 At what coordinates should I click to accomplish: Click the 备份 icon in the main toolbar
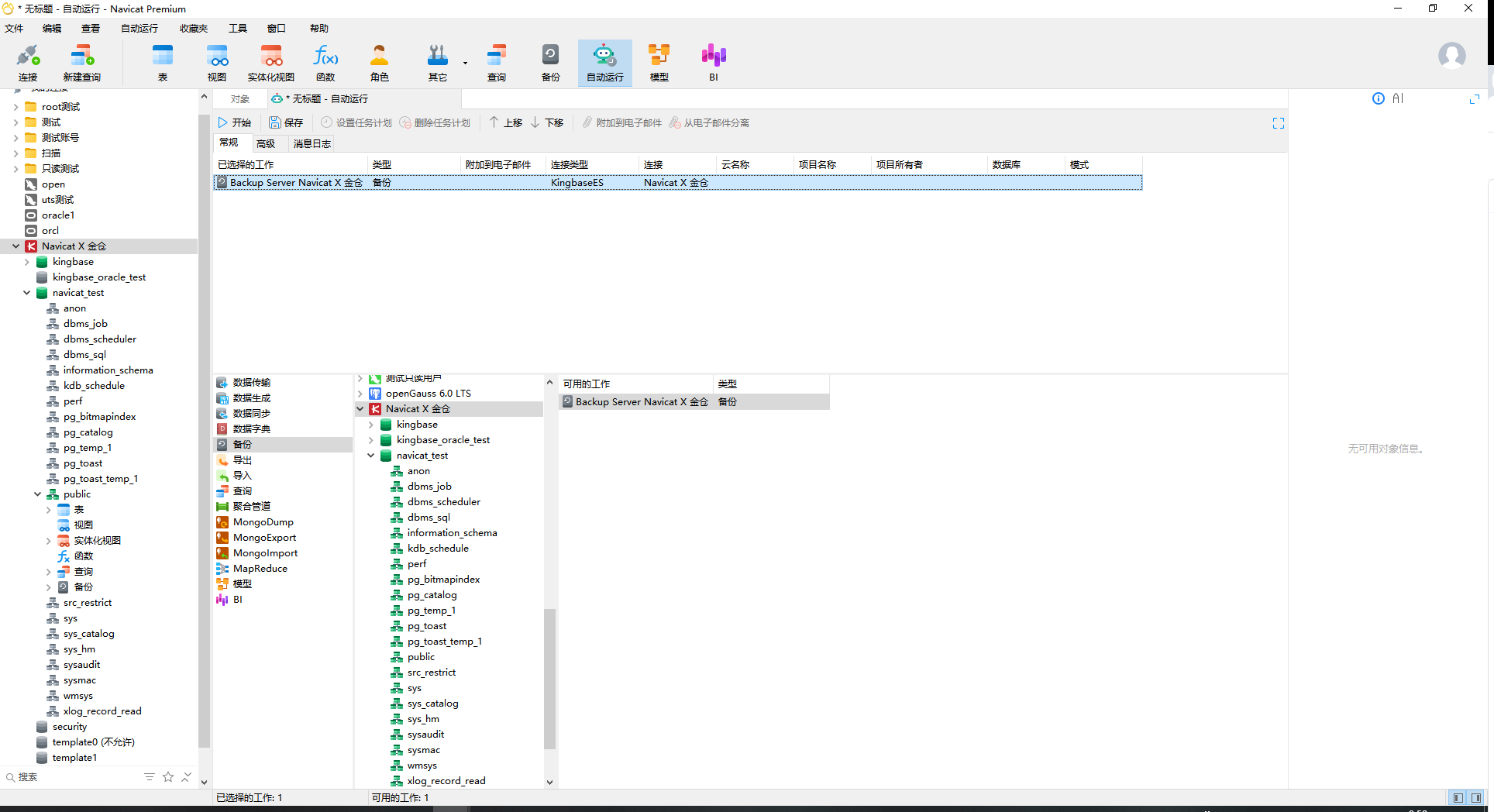click(x=551, y=63)
